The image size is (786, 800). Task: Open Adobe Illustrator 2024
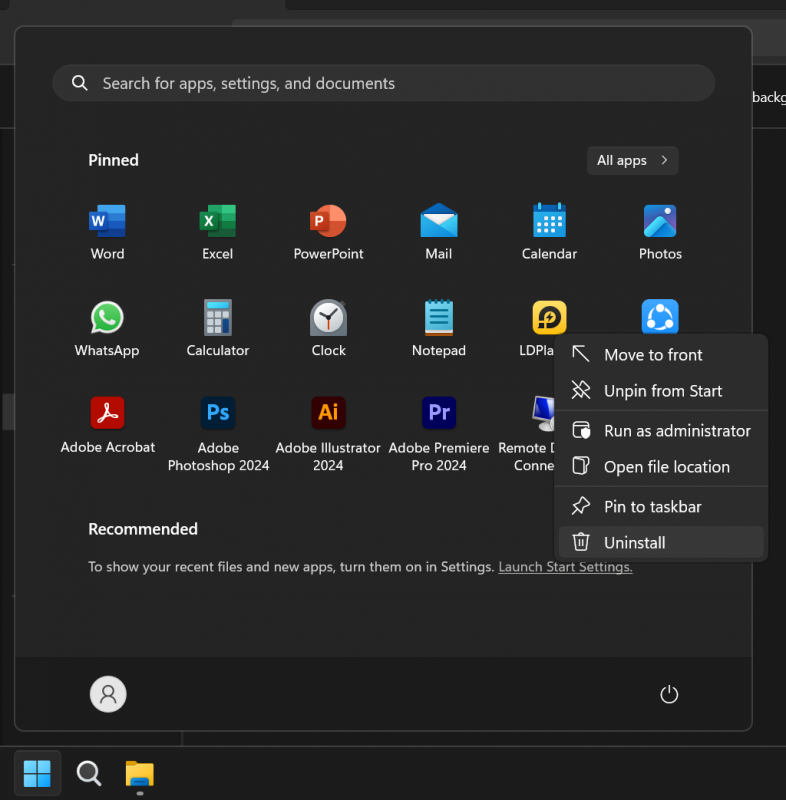(x=328, y=434)
